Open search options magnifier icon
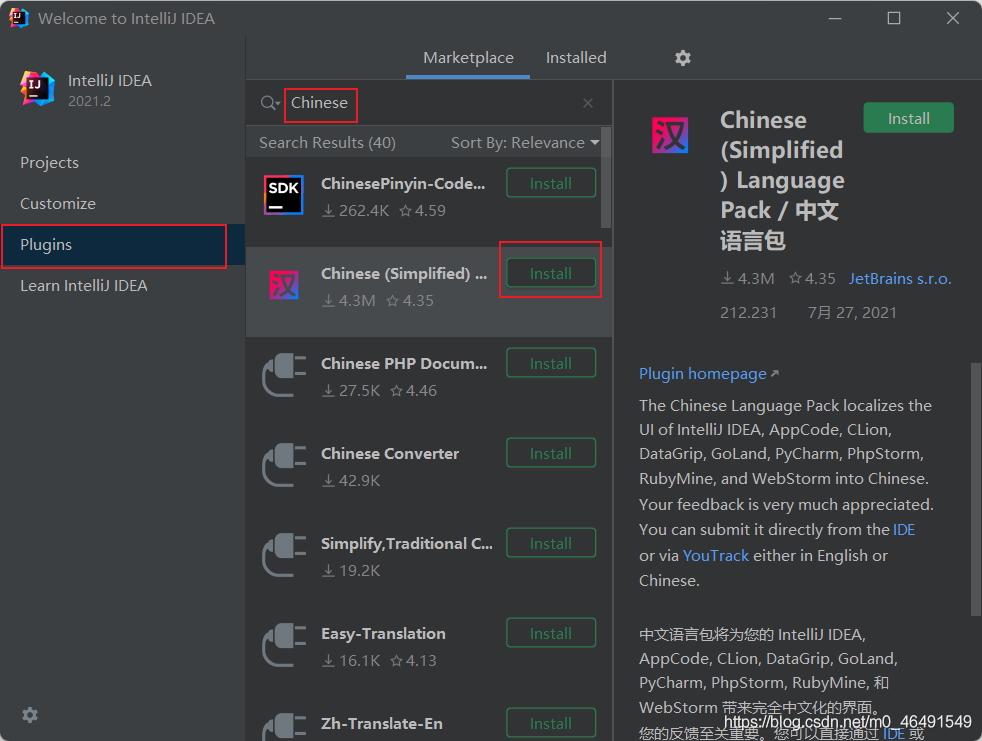This screenshot has width=982, height=741. click(269, 103)
